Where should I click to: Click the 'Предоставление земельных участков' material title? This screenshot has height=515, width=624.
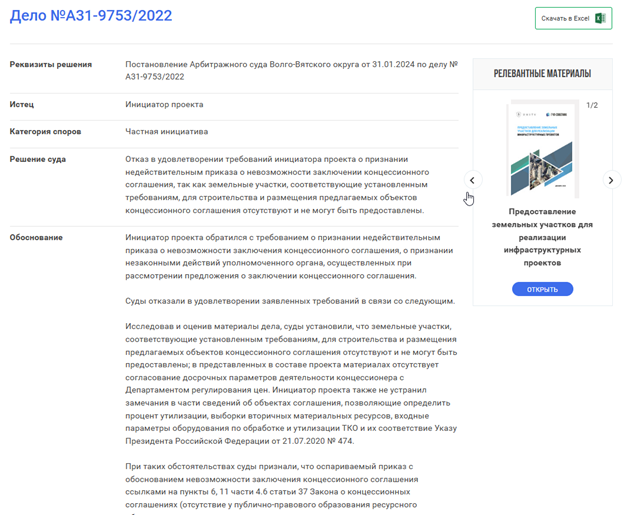click(x=550, y=236)
